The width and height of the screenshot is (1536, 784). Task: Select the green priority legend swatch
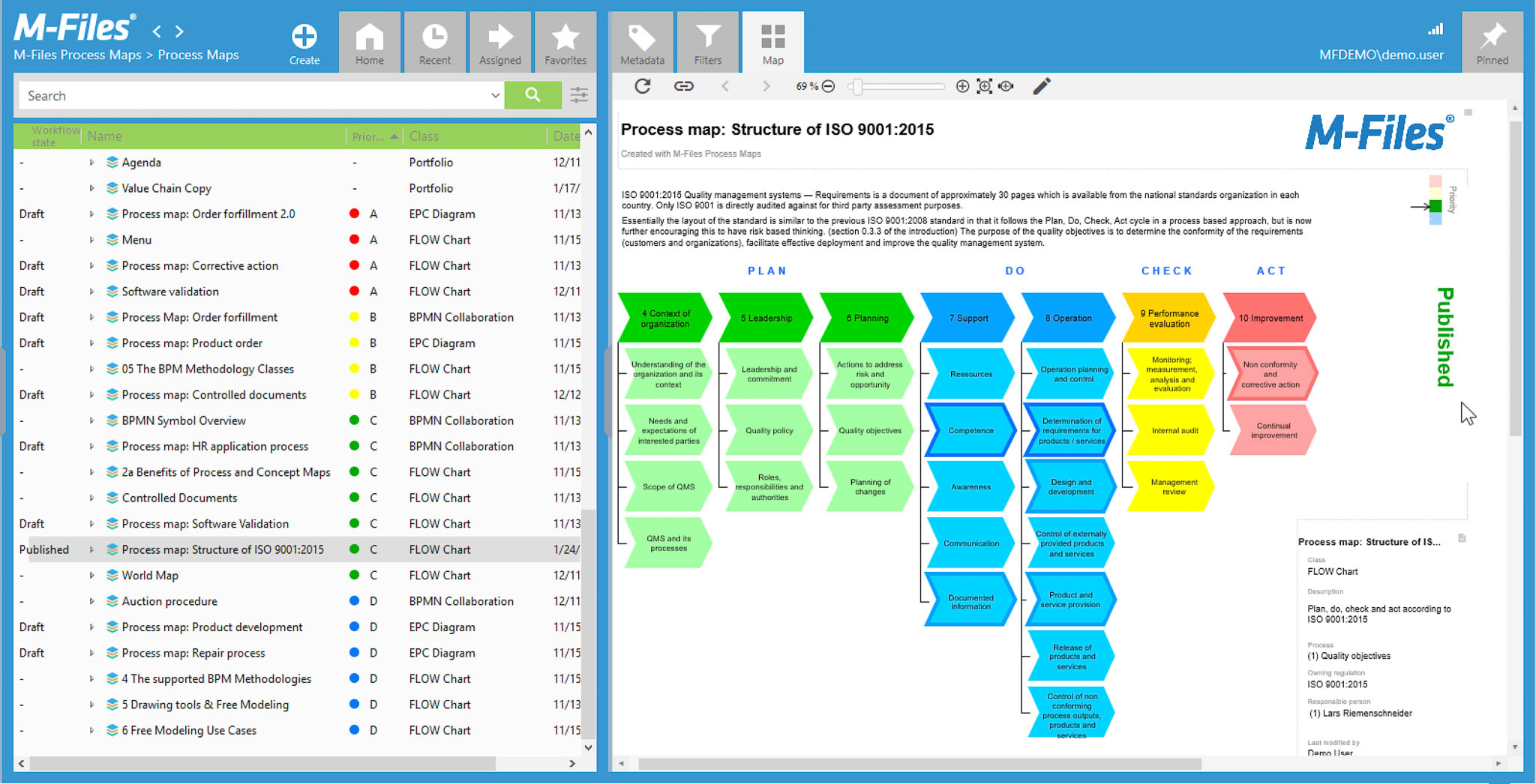click(x=1435, y=206)
